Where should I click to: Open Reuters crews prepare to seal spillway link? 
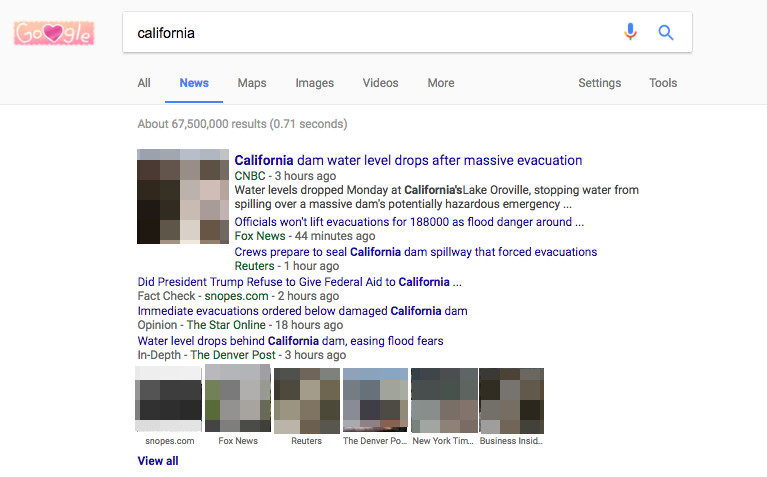(415, 252)
